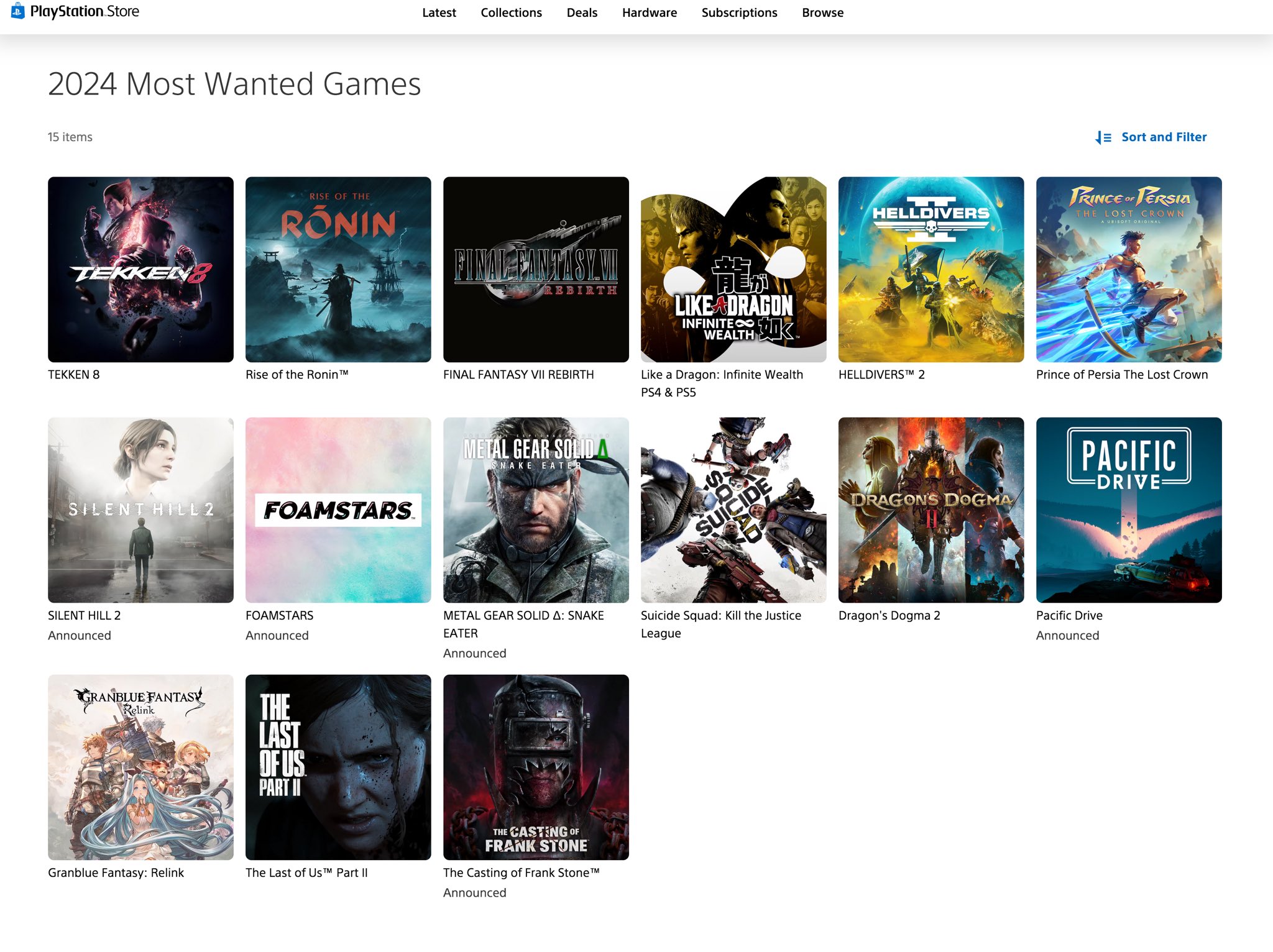This screenshot has height=952, width=1273.
Task: Click Like a Dragon Infinite Wealth artwork
Action: (733, 270)
